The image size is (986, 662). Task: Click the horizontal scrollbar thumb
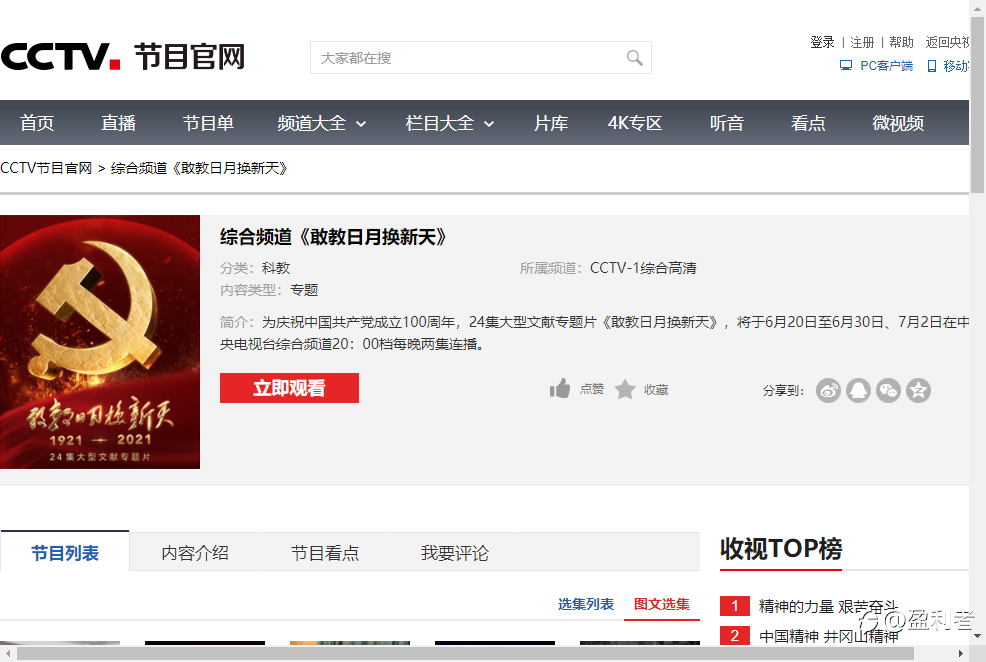[465, 653]
